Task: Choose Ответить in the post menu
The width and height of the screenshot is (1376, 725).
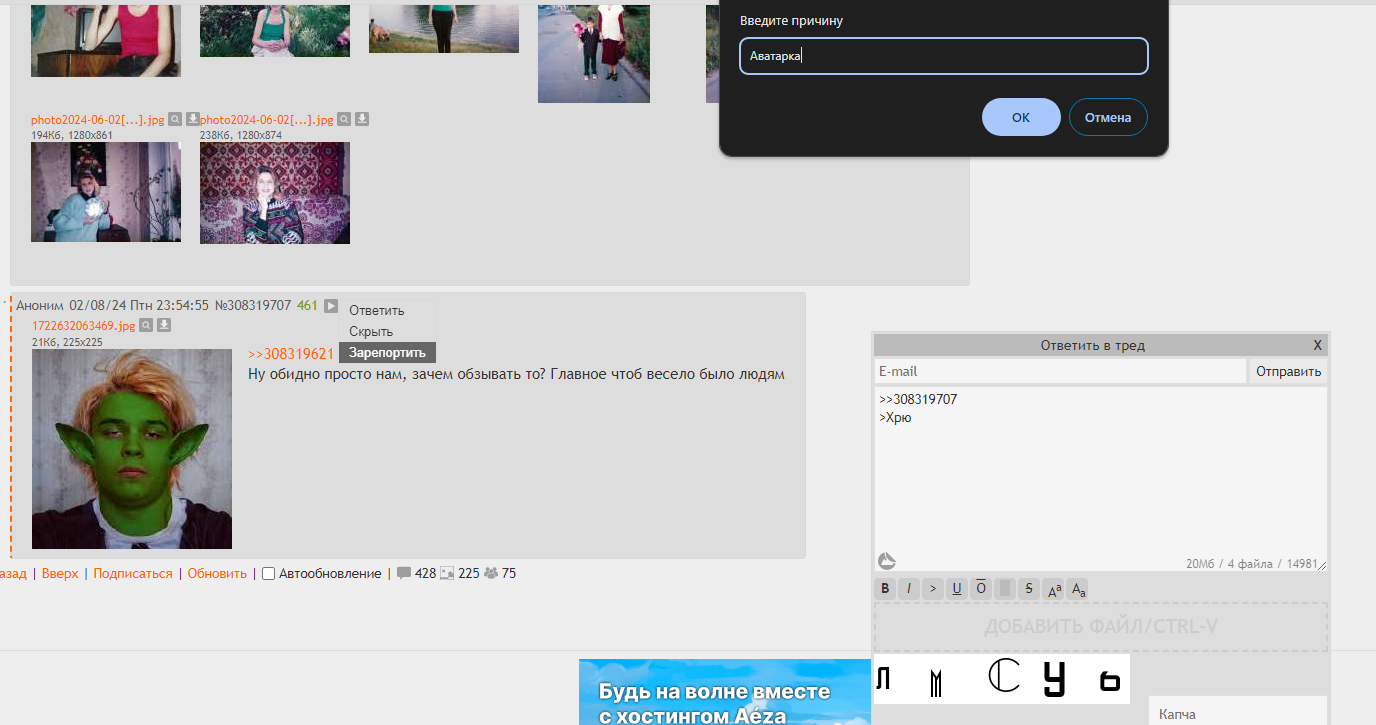Action: [377, 310]
